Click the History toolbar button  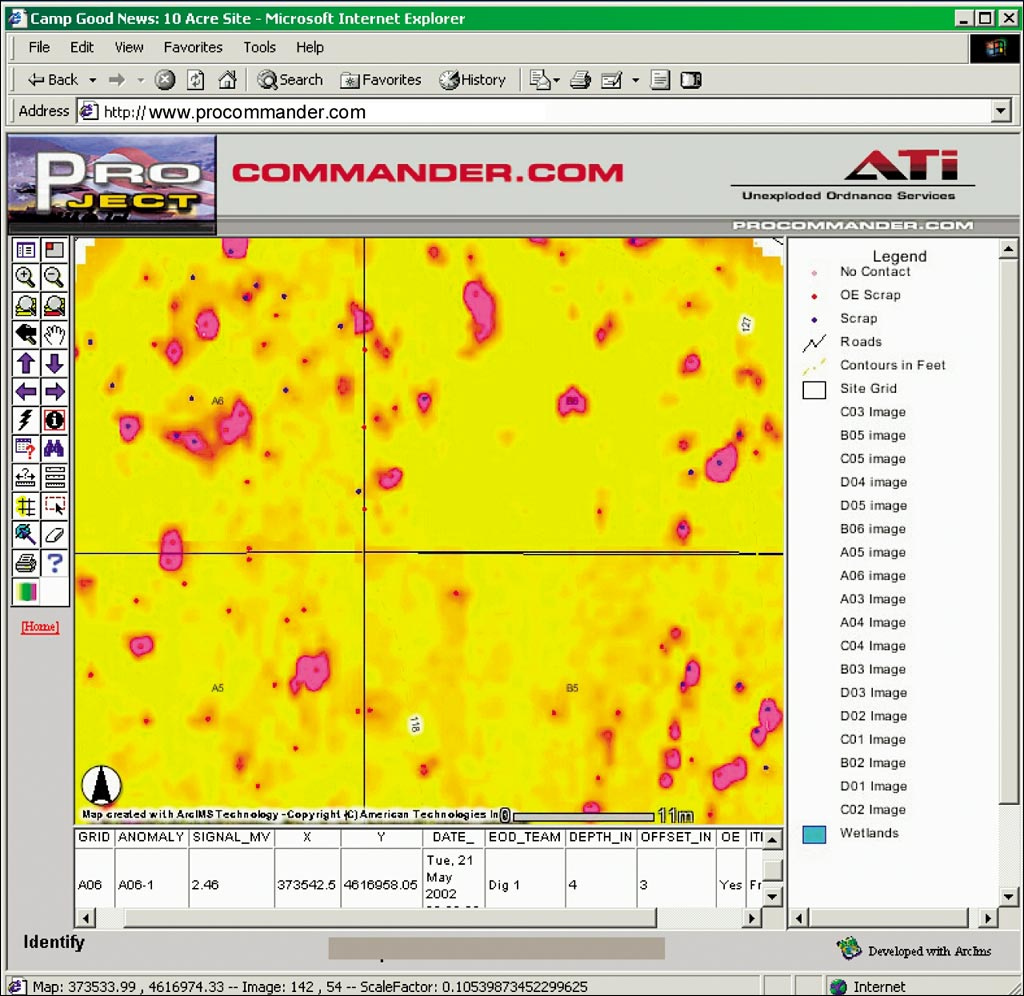[473, 80]
